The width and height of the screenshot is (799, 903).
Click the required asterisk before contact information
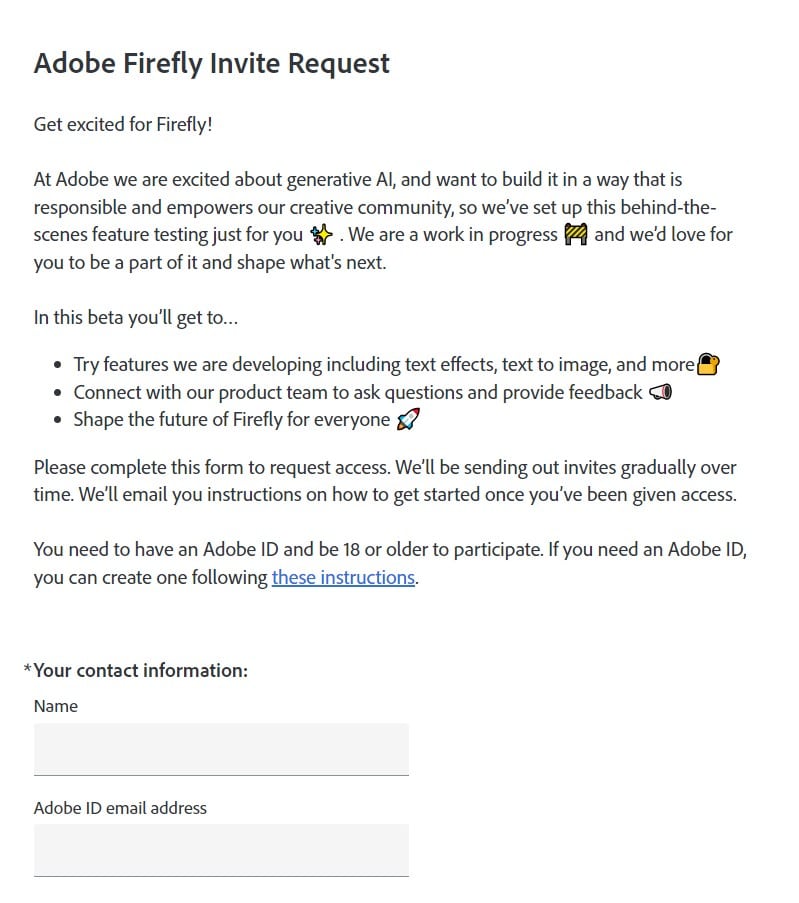[27, 670]
